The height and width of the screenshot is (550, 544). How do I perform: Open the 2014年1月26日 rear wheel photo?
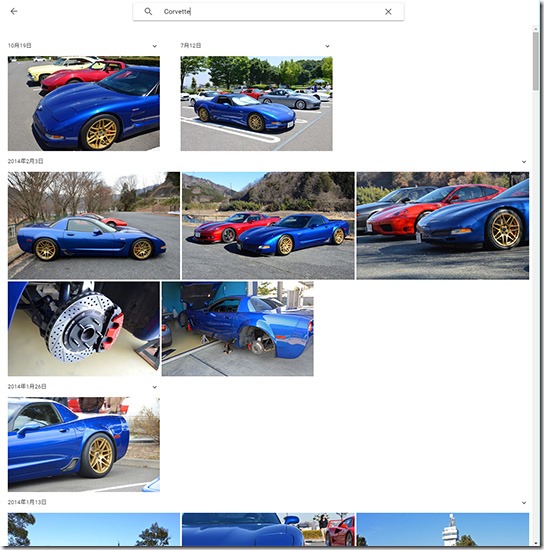(84, 444)
